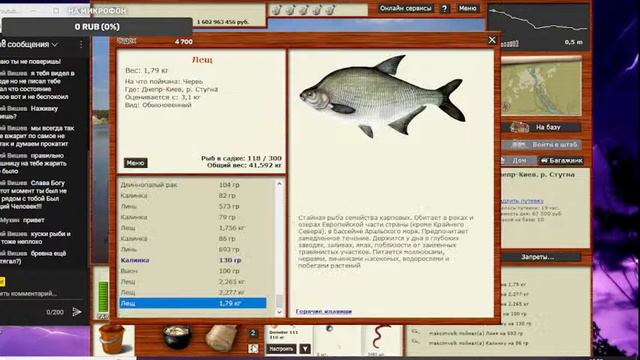Click the 0 RUB (0%) donation bar

point(97,27)
